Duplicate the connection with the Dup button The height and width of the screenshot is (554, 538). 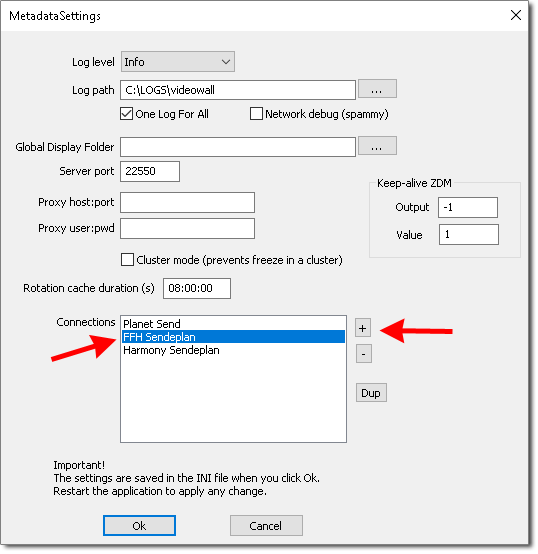[371, 393]
